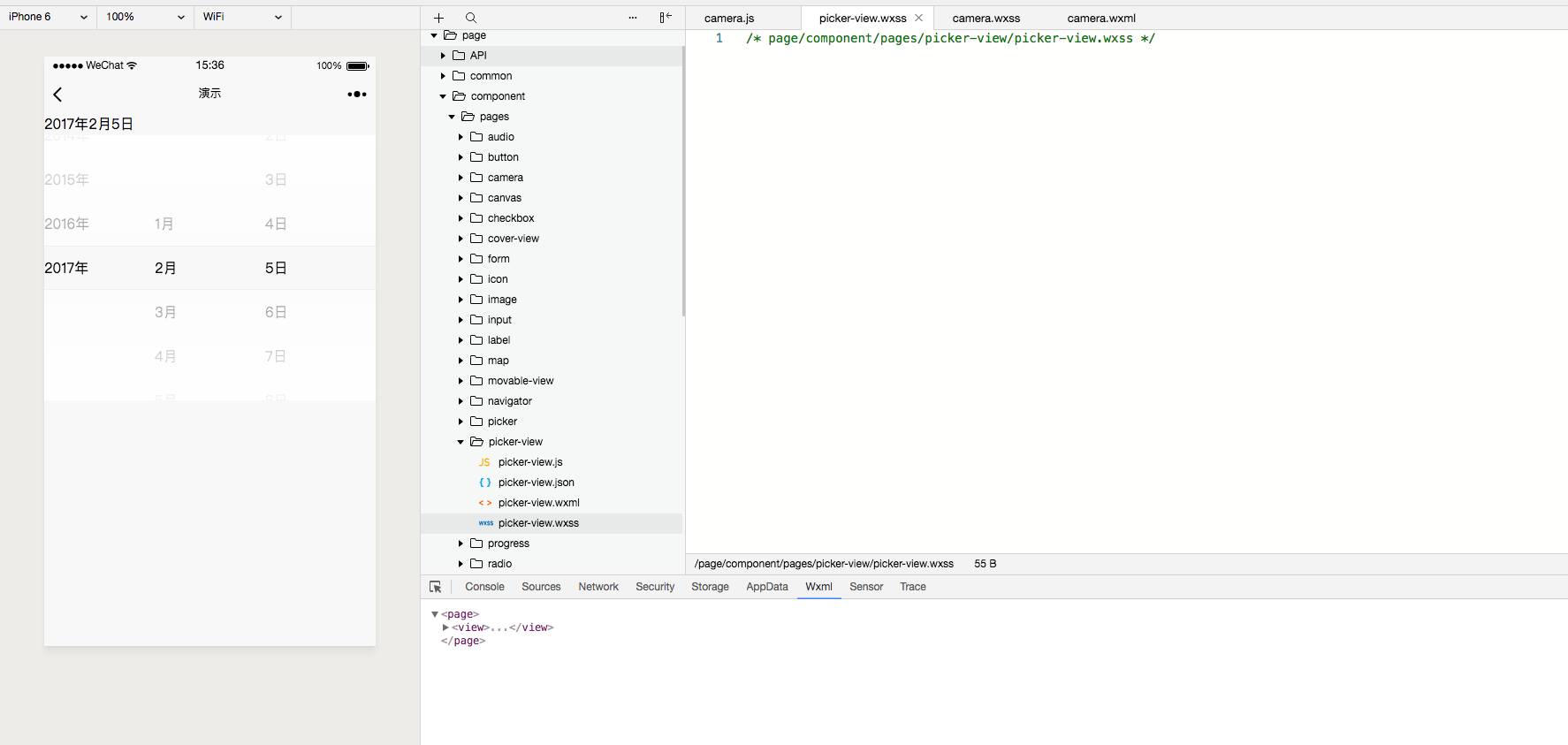Screen dimensions: 1568x745
Task: Click the picker-view.wxml angle-bracket icon
Action: (484, 503)
